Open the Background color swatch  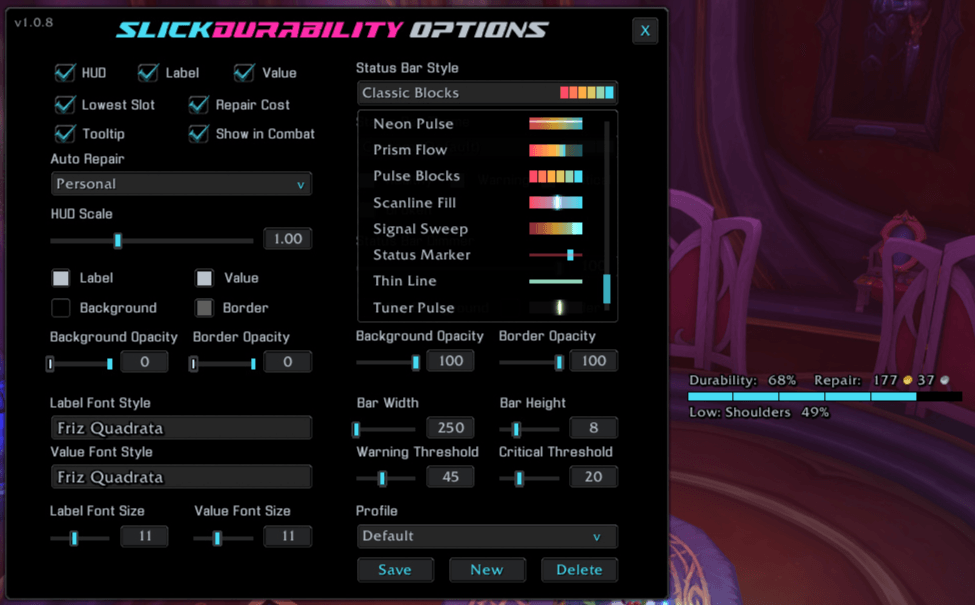point(61,308)
